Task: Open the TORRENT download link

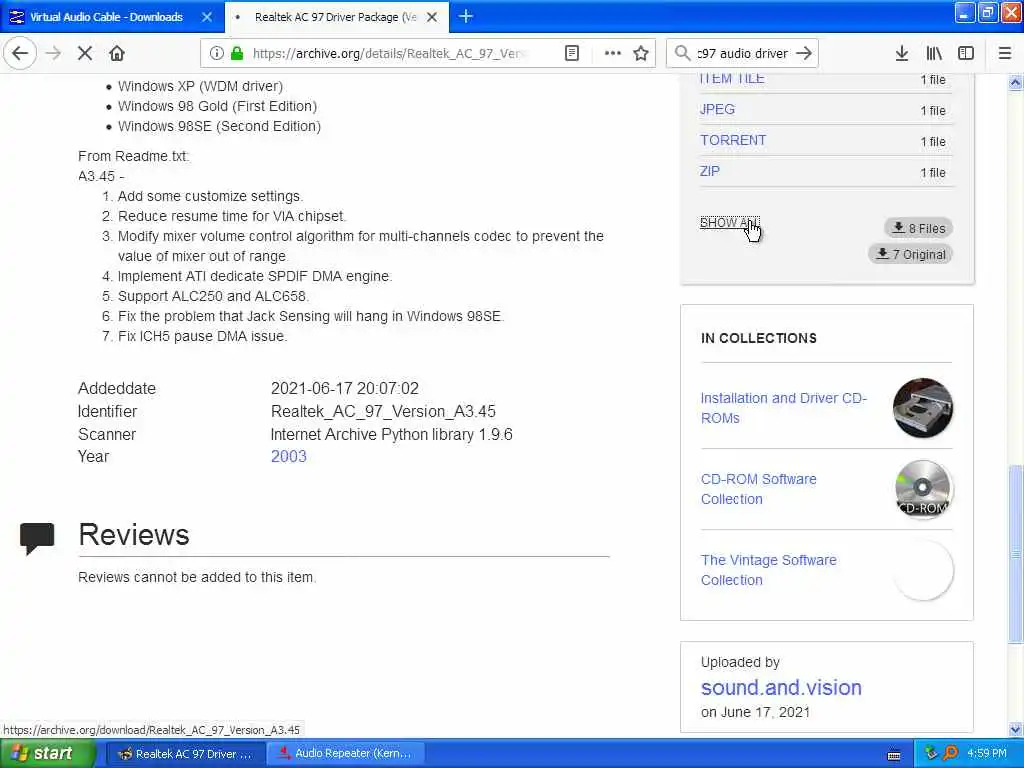Action: 733,140
